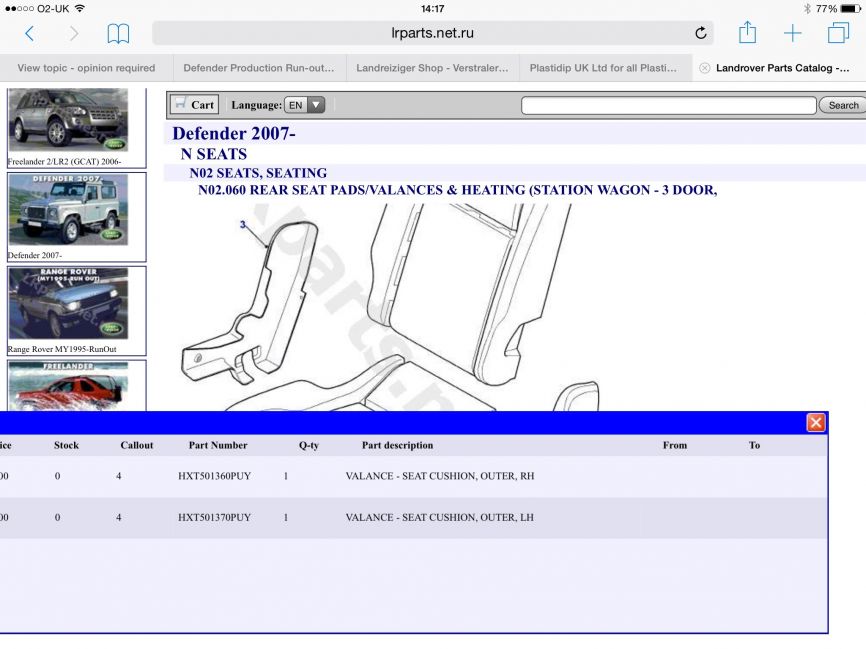Open the Safari share sheet icon
The image size is (866, 649).
(747, 32)
